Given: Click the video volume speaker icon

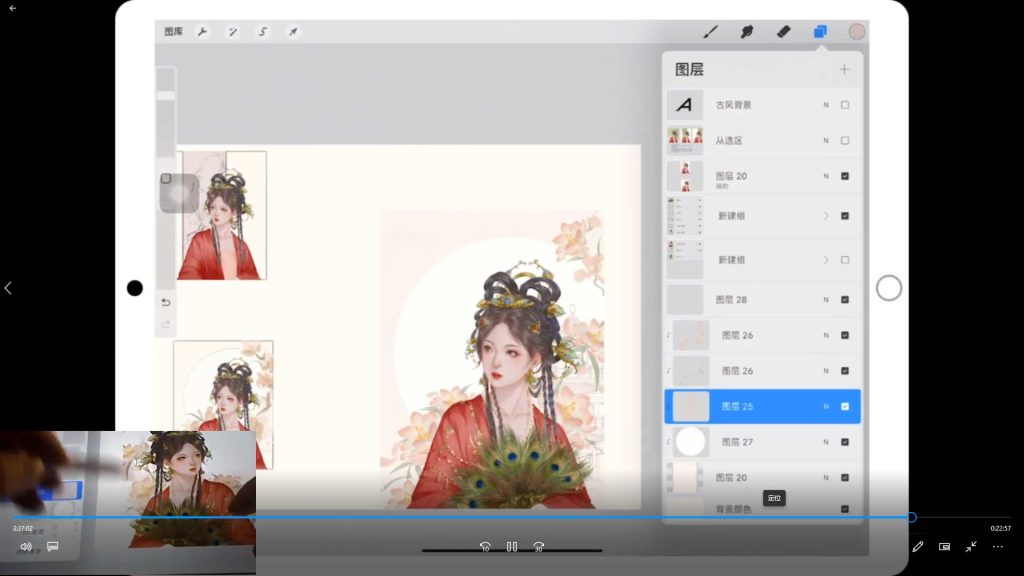Looking at the screenshot, I should point(25,547).
